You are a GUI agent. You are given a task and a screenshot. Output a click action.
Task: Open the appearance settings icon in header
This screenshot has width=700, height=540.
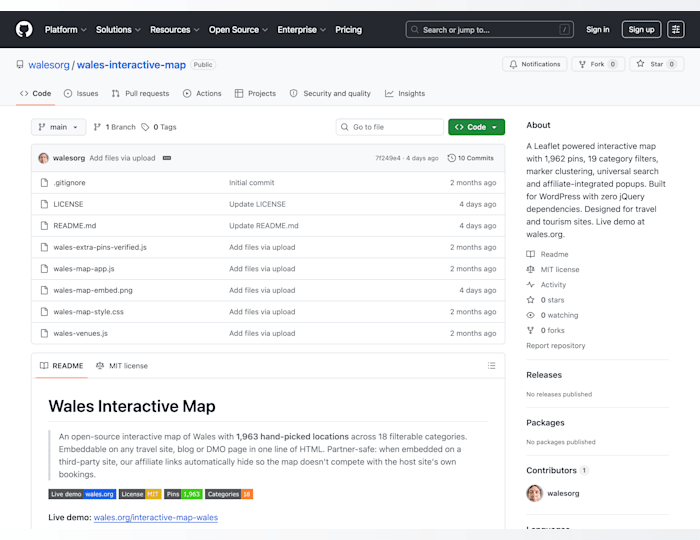[676, 29]
